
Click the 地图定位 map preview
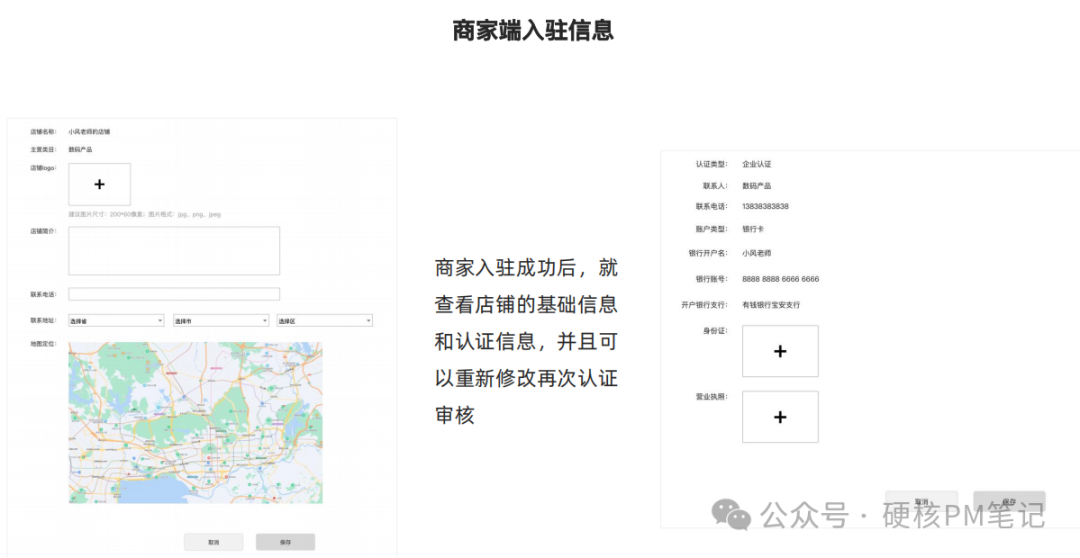coord(196,422)
